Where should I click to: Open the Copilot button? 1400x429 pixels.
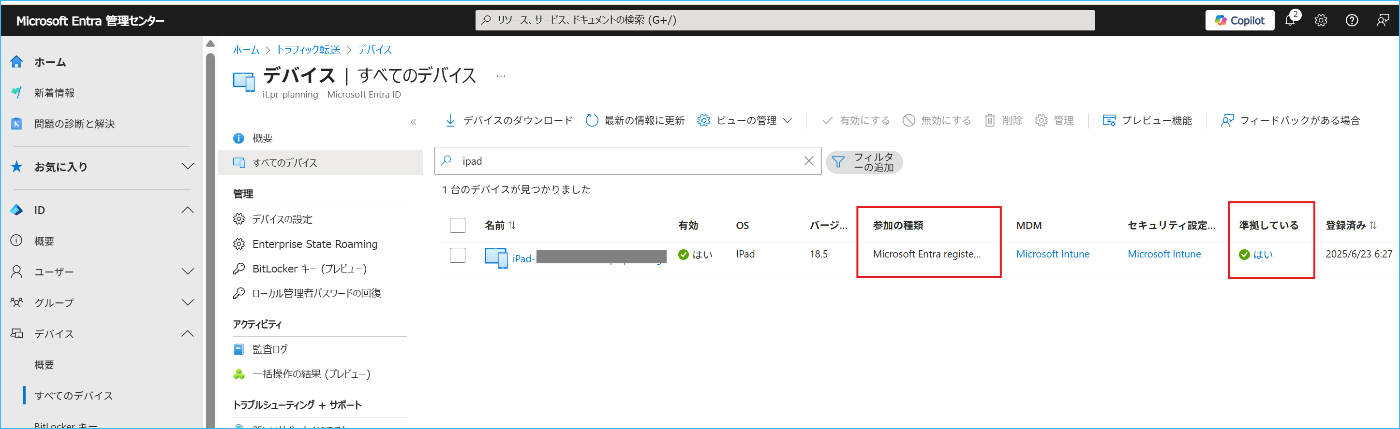[1240, 20]
